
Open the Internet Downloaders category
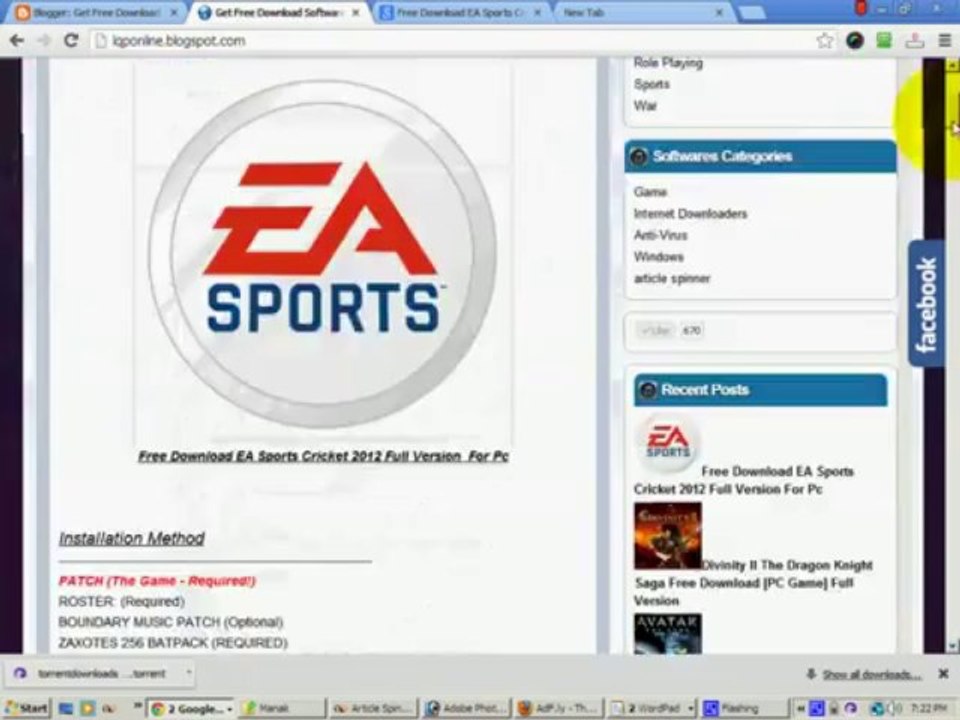click(x=691, y=213)
